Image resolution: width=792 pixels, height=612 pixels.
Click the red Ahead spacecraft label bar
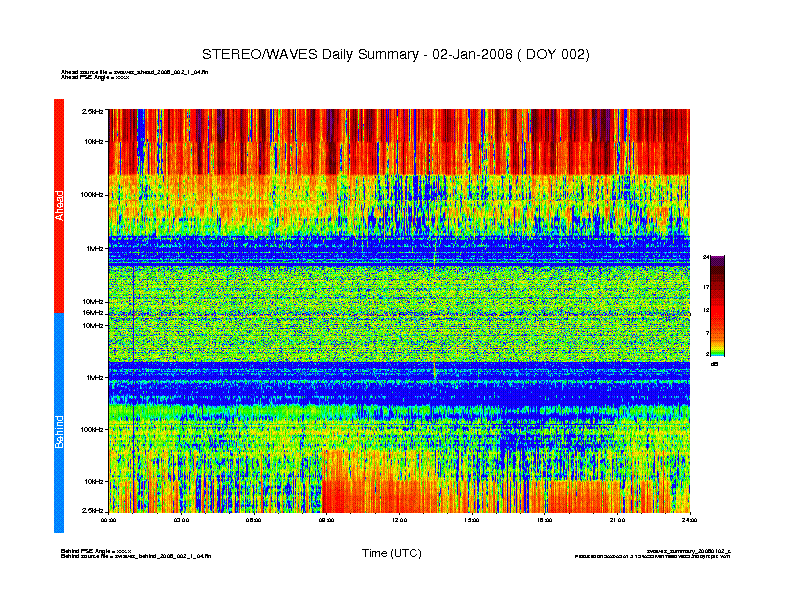59,206
